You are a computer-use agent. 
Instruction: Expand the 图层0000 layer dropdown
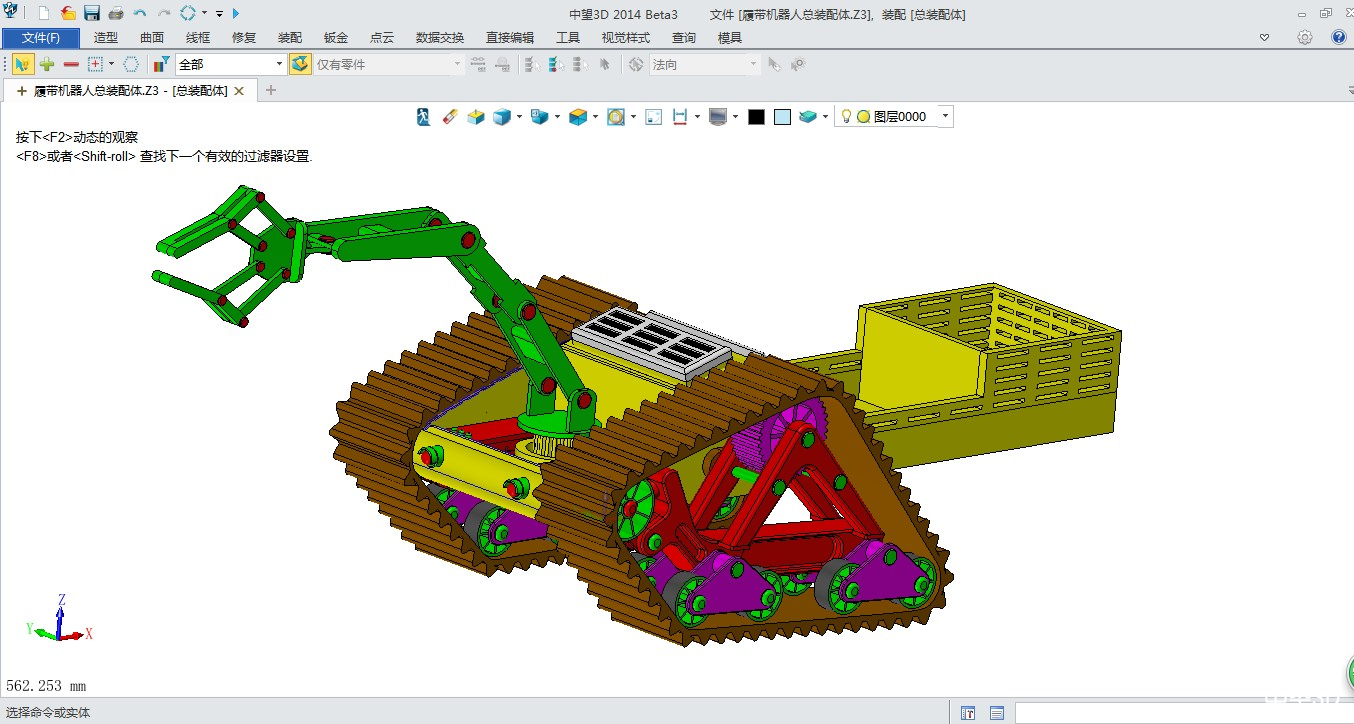click(x=945, y=117)
